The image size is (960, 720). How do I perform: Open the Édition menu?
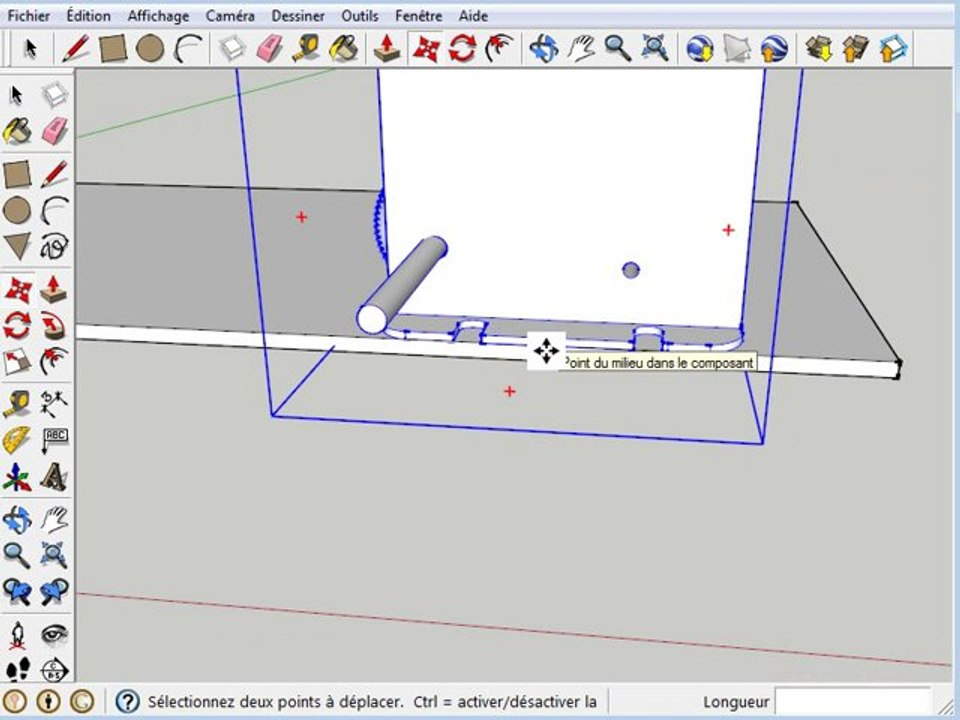[x=89, y=16]
